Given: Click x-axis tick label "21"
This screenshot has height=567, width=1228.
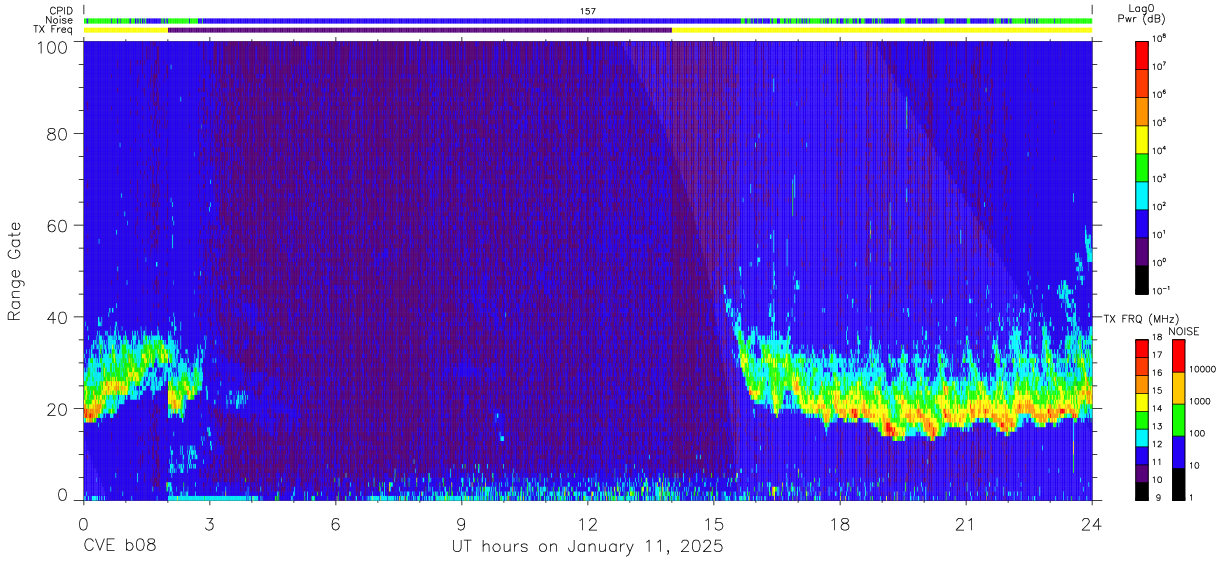Looking at the screenshot, I should [966, 525].
